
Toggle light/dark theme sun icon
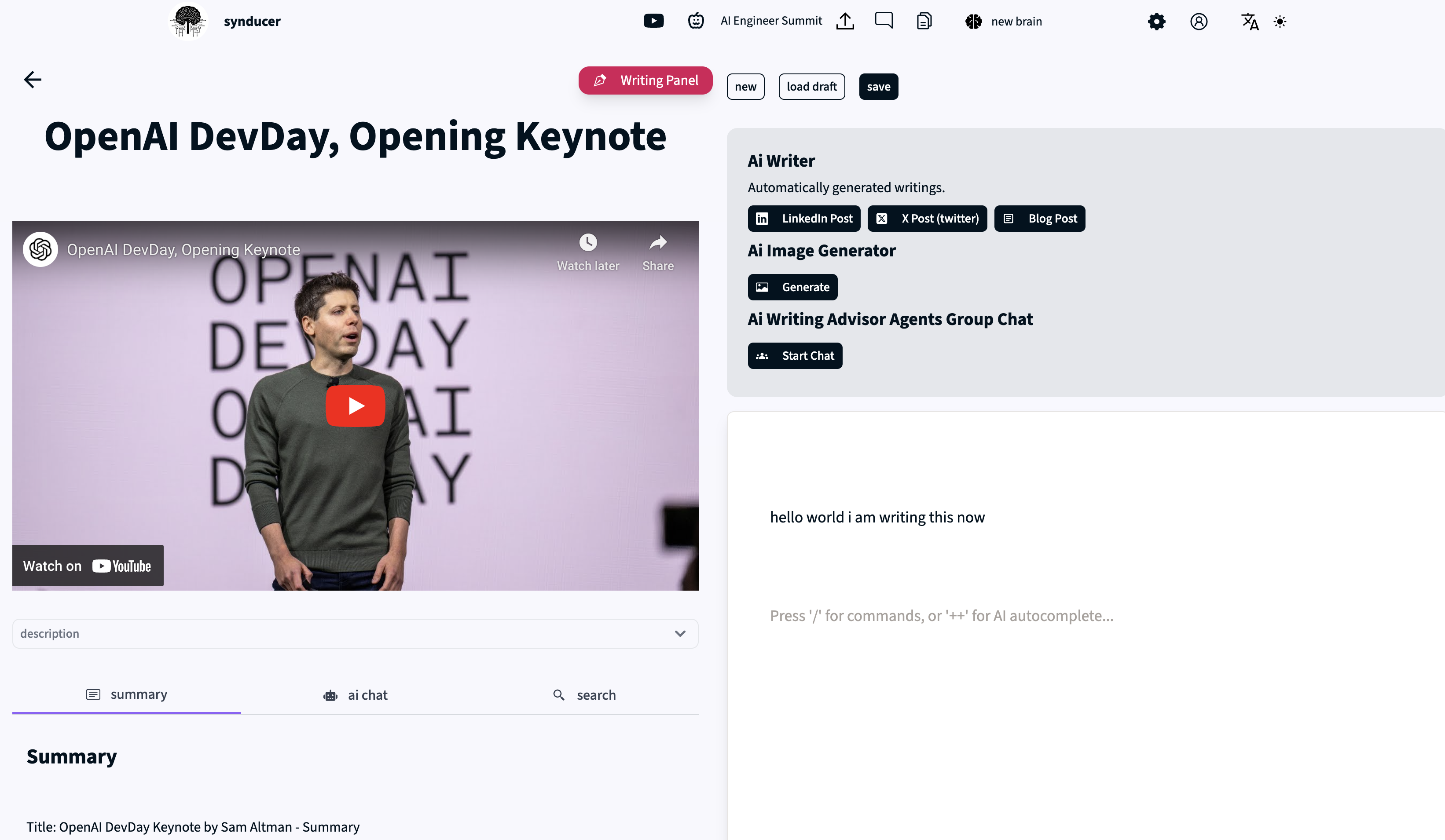tap(1280, 22)
